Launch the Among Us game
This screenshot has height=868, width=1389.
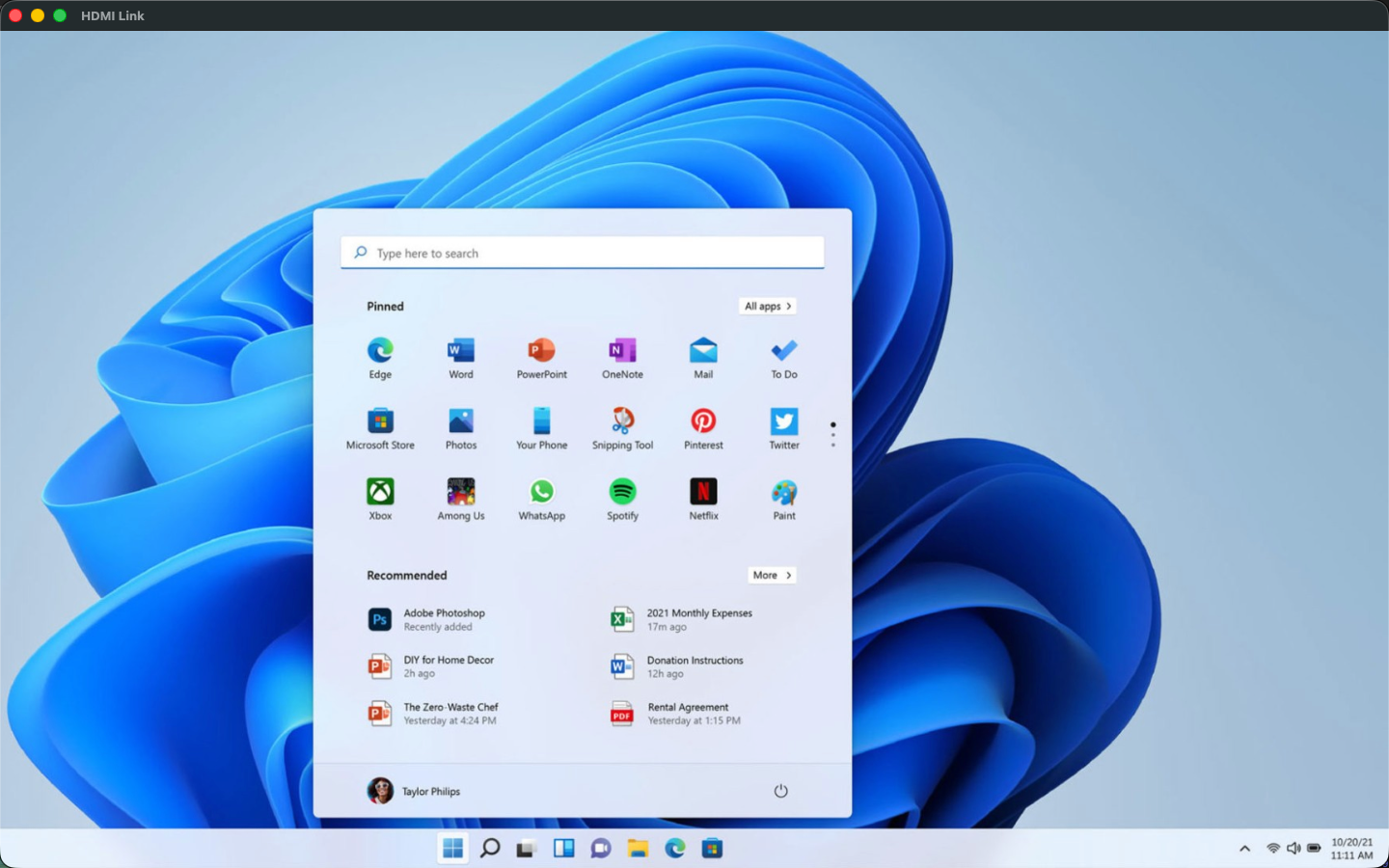coord(461,500)
